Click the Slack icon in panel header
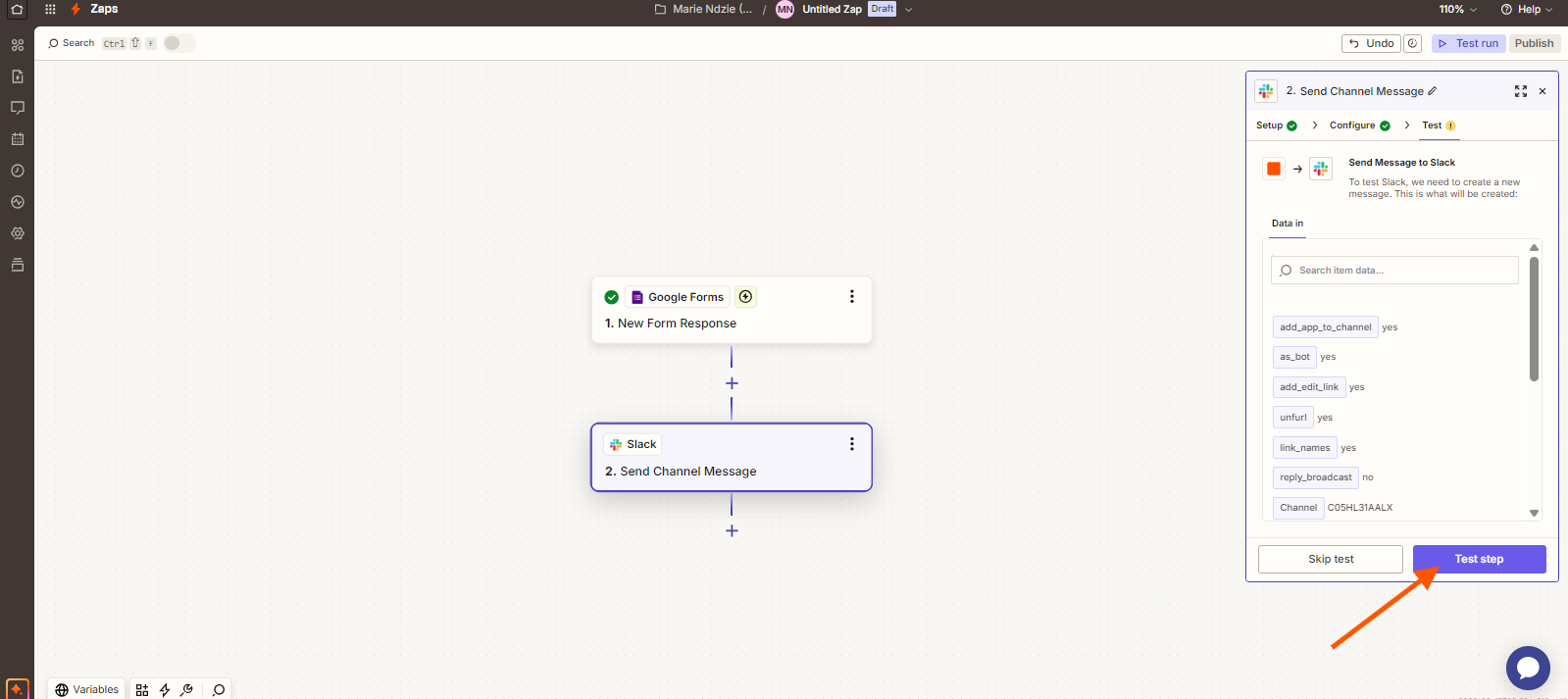 [1266, 91]
